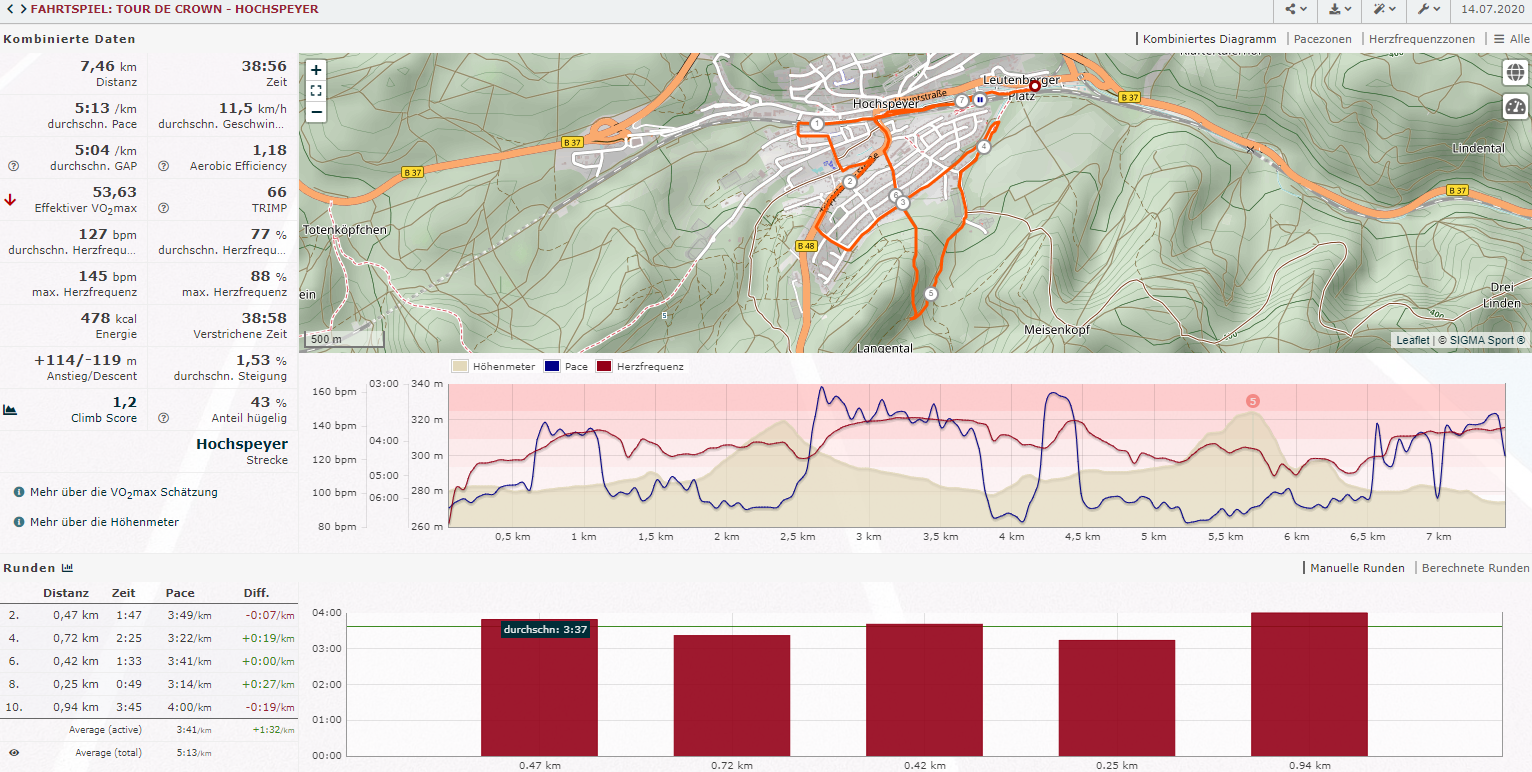Screen dimensions: 1532x772
Task: Open 'Mehr über die VO2max Schätzung' link
Action: [x=124, y=493]
